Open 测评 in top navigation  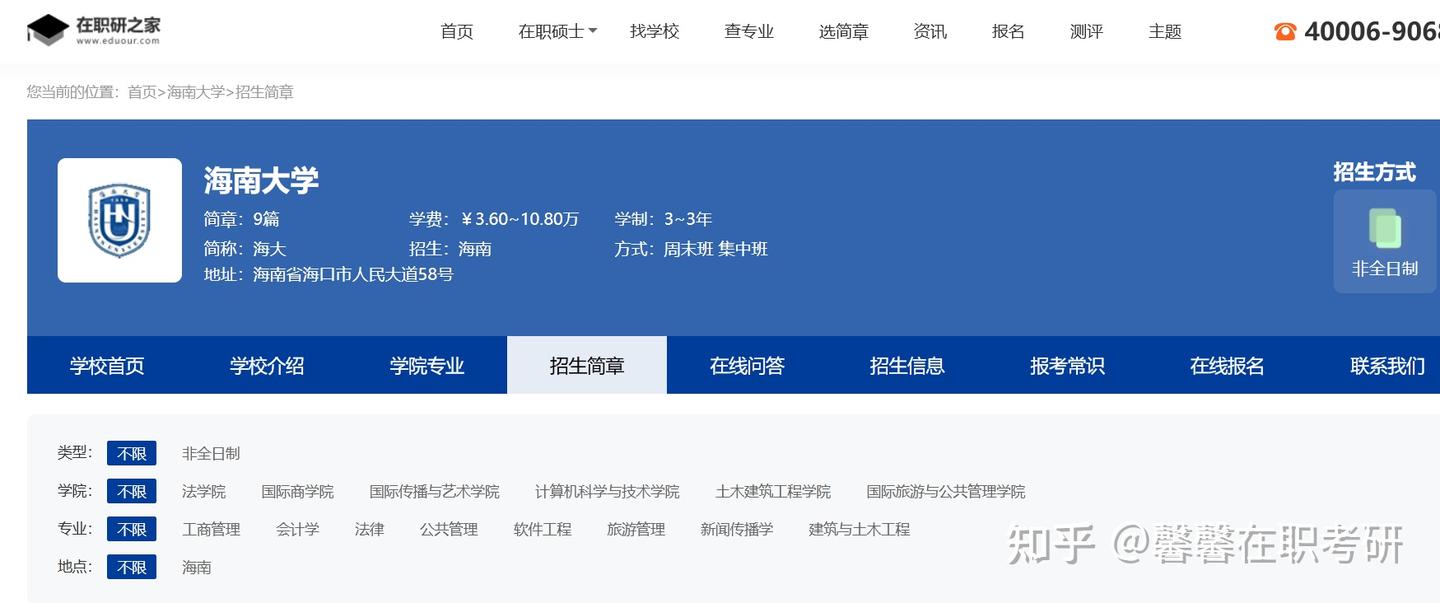1086,31
